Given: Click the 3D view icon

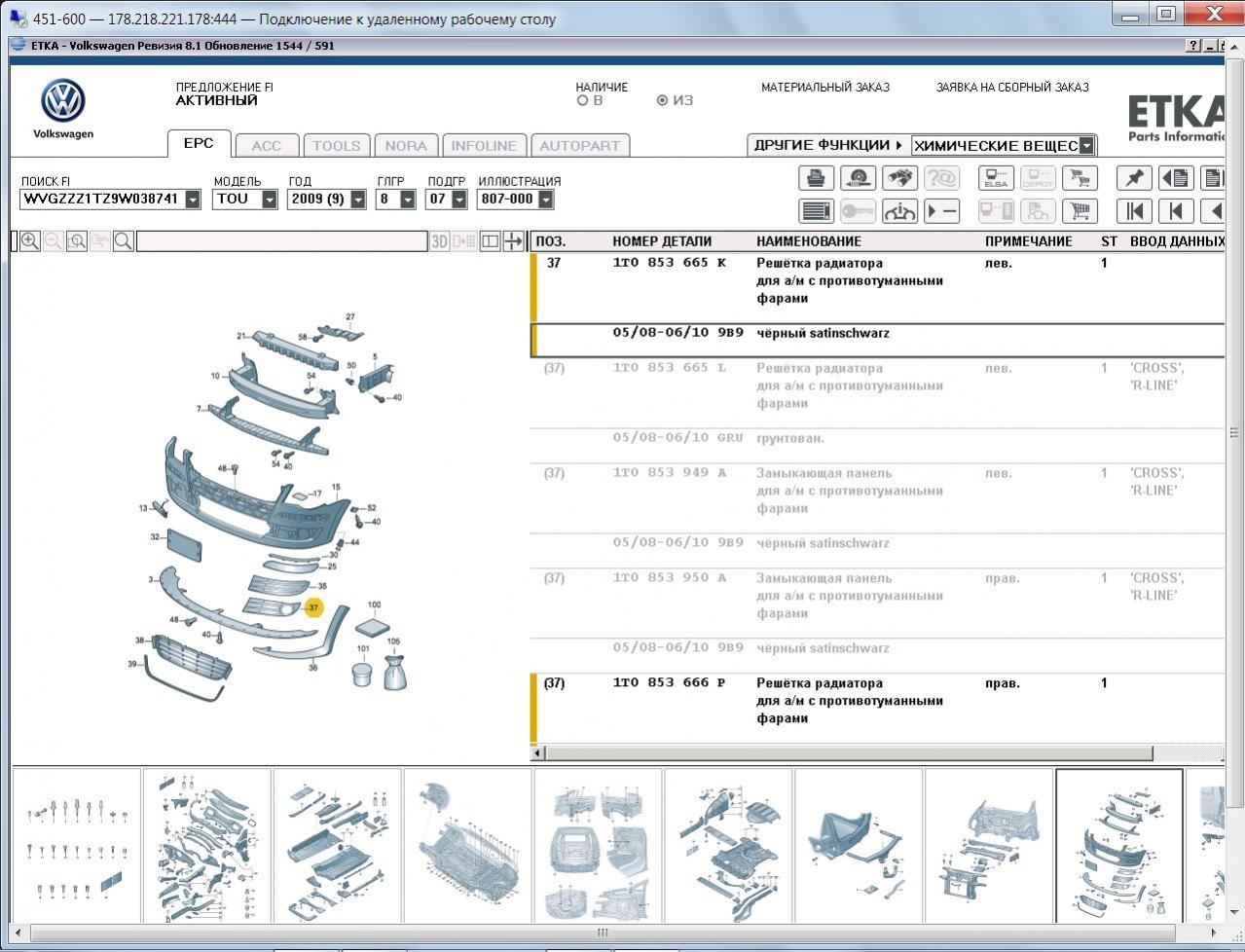Looking at the screenshot, I should point(440,241).
